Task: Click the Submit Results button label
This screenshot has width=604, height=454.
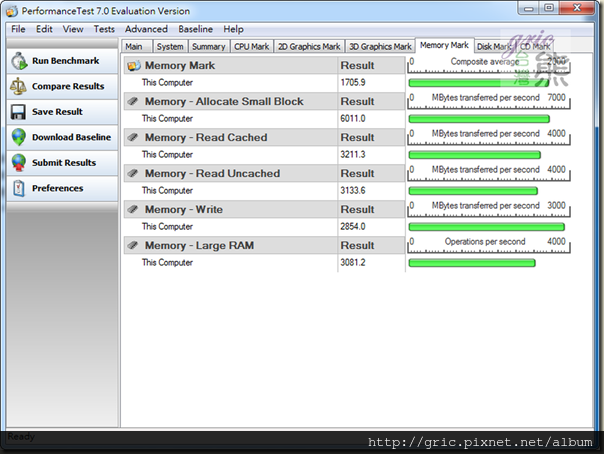Action: point(64,163)
